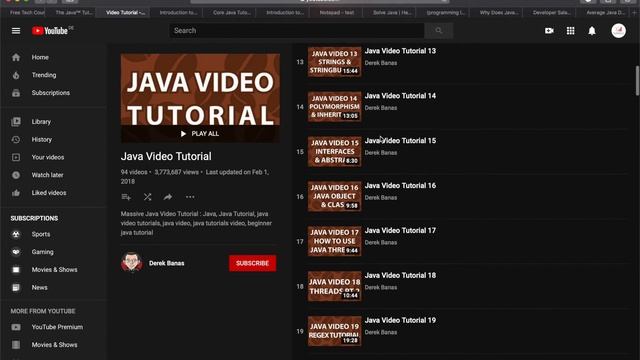Switch to Notepad browser tab
Viewport: 640px width, 360px height.
(x=336, y=13)
